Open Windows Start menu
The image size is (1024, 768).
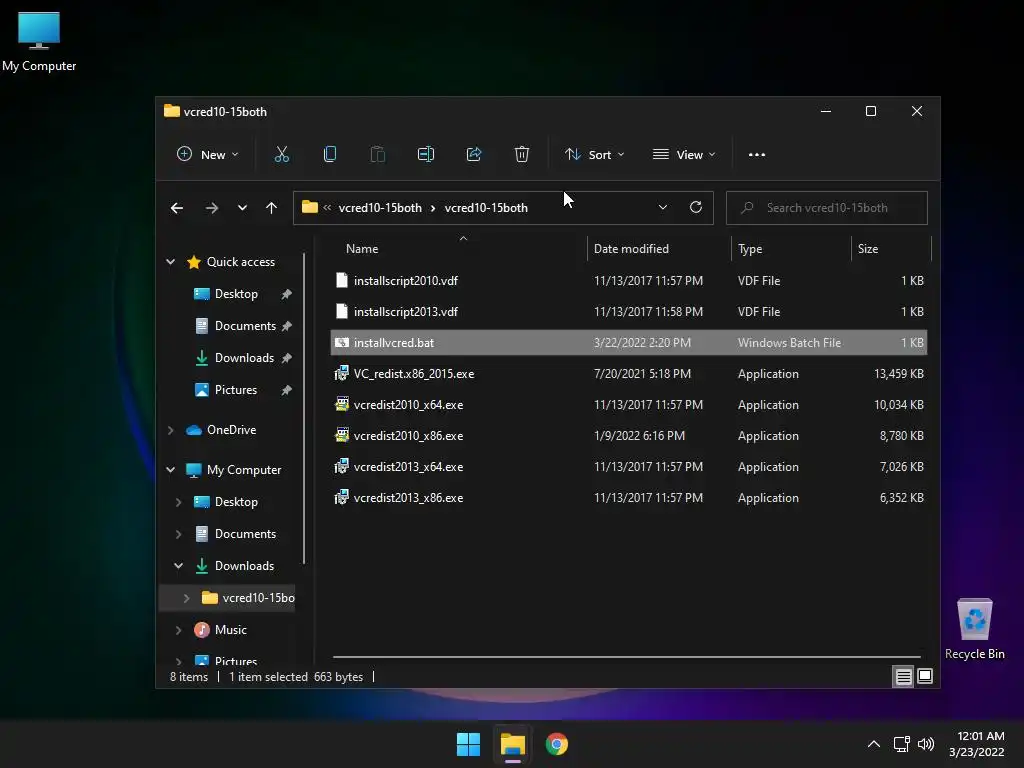pos(468,744)
